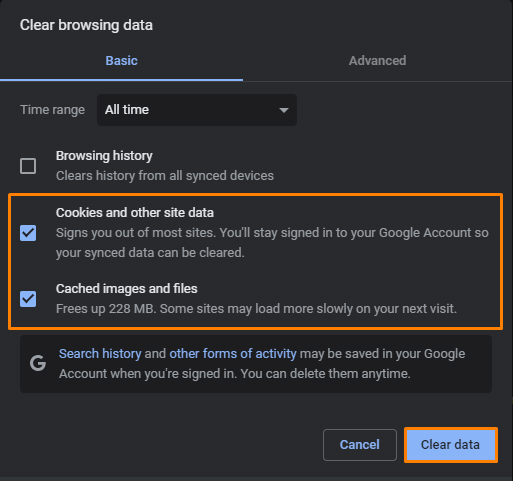Click the Frees up 228 MB description
This screenshot has width=513, height=481.
pyautogui.click(x=256, y=309)
